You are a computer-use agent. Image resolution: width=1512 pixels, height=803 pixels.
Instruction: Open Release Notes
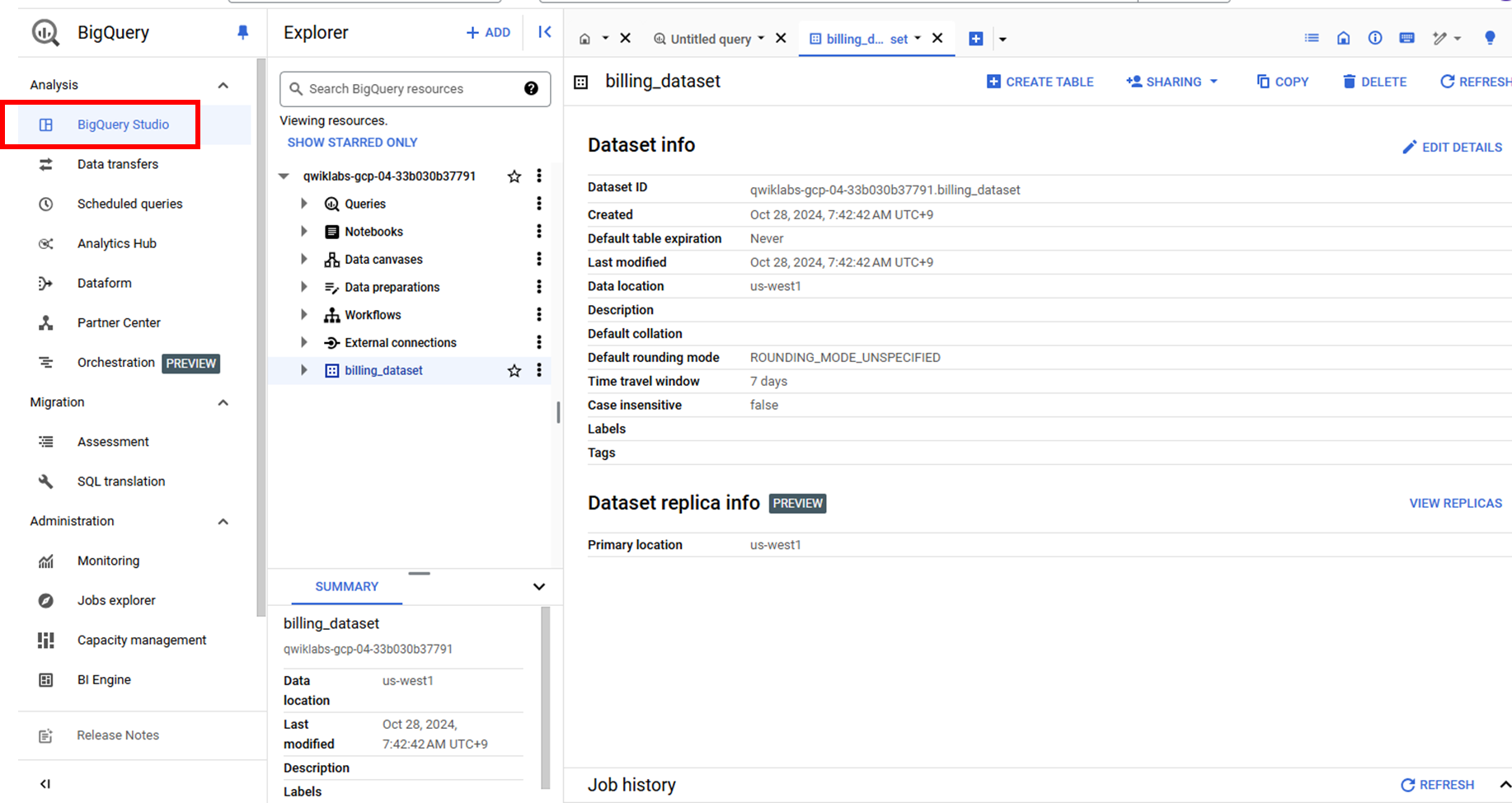[x=118, y=735]
